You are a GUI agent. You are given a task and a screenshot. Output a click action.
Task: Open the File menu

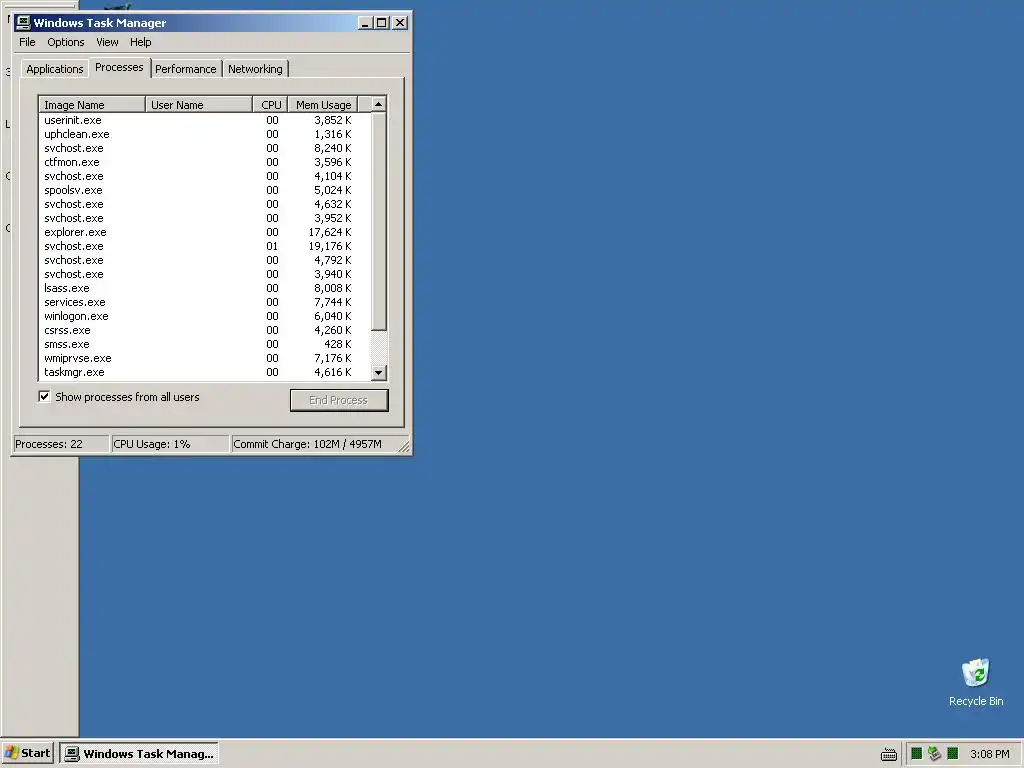click(27, 42)
